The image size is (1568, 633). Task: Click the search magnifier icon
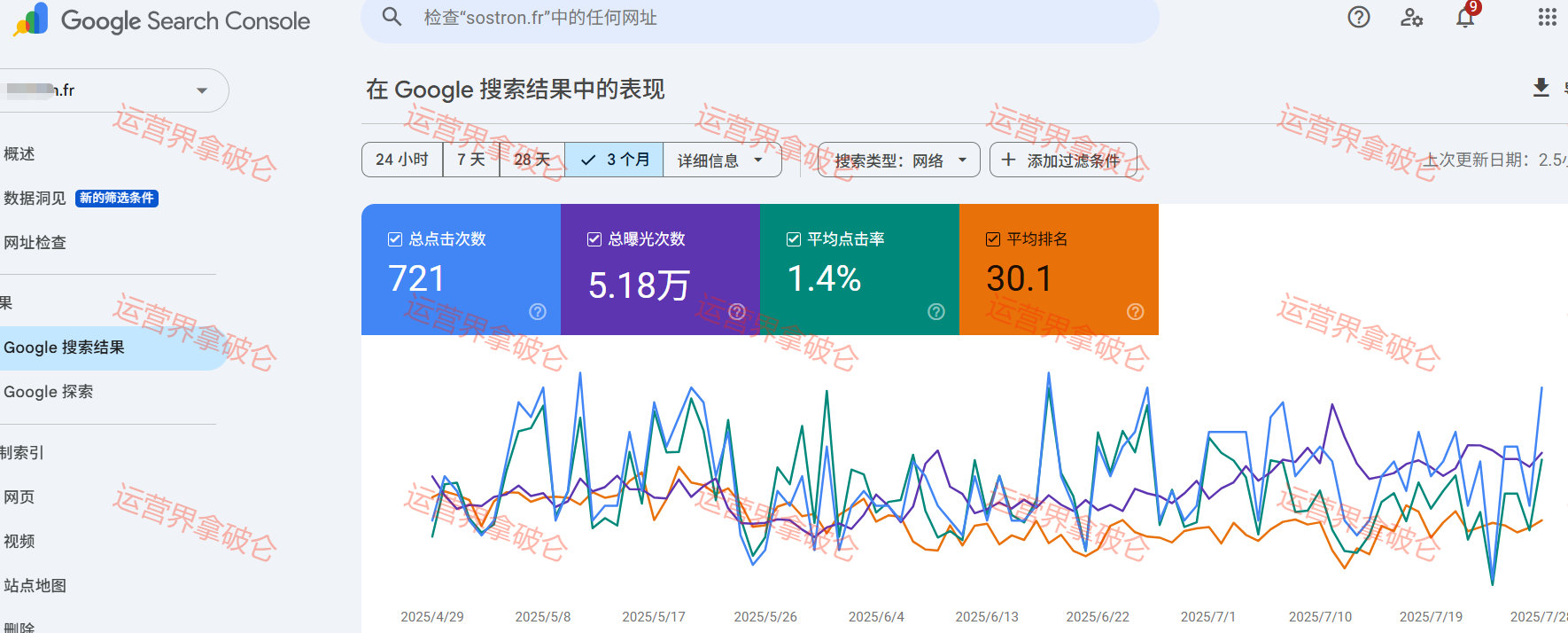coord(392,17)
